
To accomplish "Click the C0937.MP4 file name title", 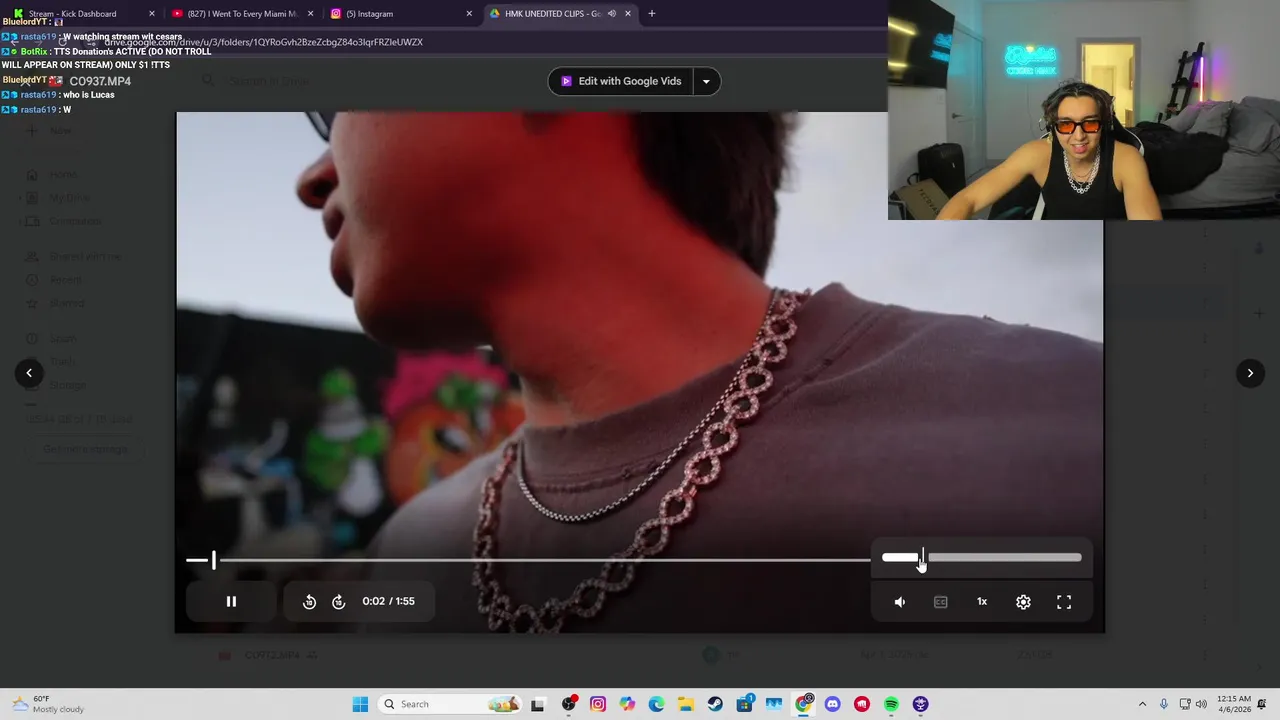I will [x=100, y=81].
